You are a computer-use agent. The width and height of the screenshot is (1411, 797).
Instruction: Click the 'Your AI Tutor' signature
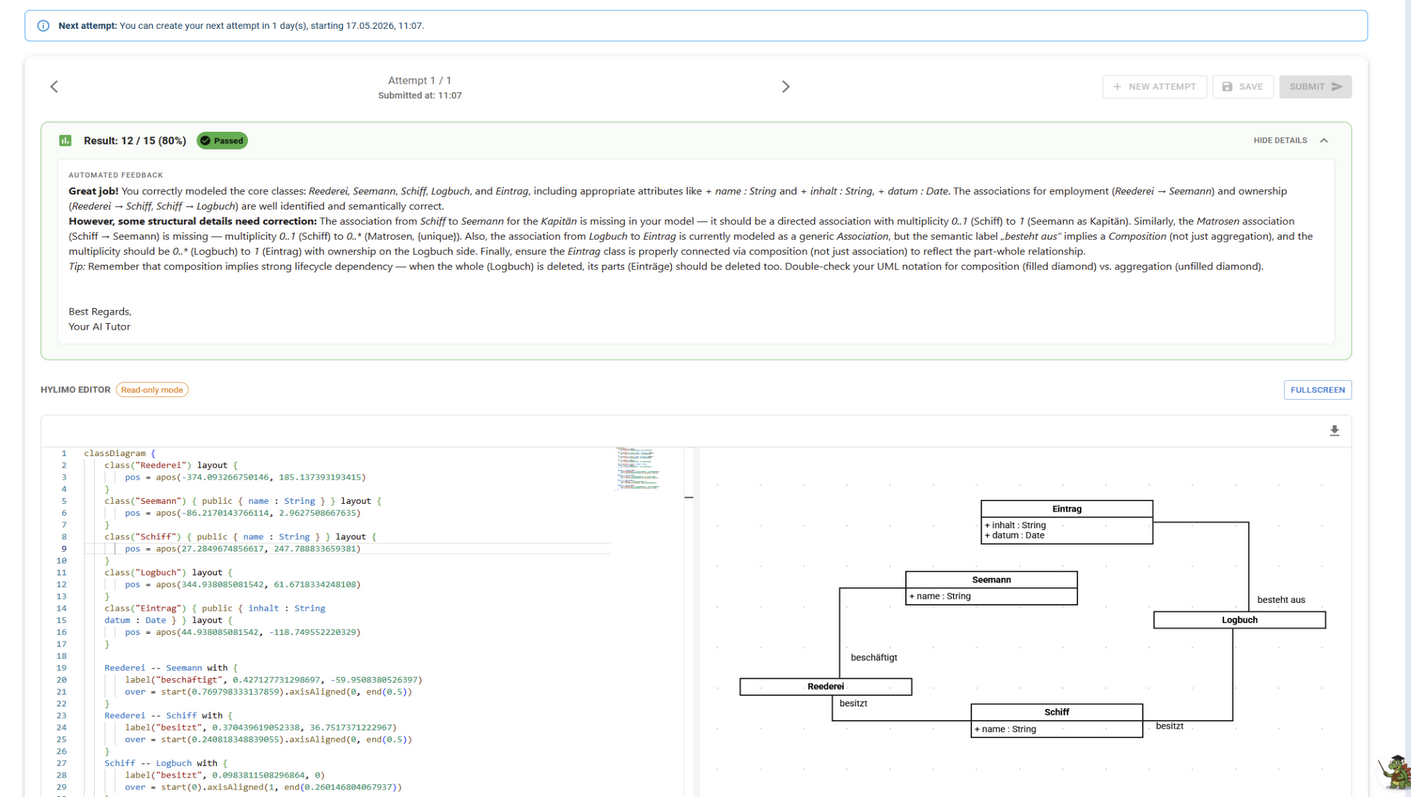point(99,327)
